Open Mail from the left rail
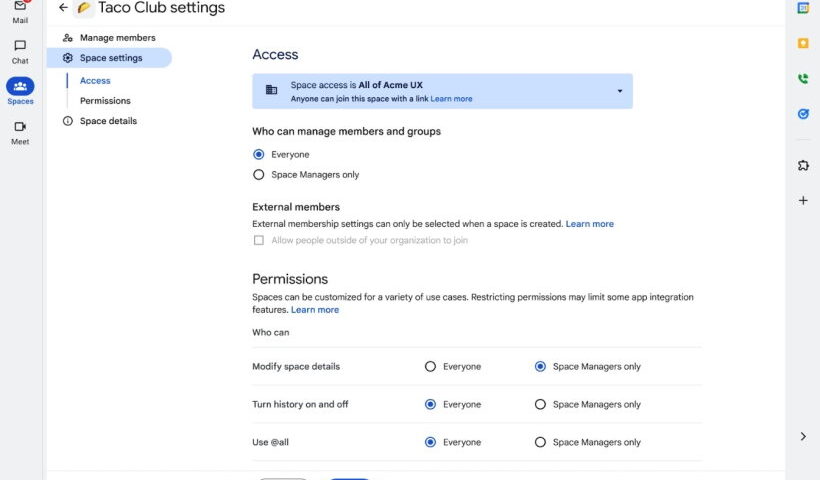Image resolution: width=820 pixels, height=480 pixels. [x=20, y=12]
